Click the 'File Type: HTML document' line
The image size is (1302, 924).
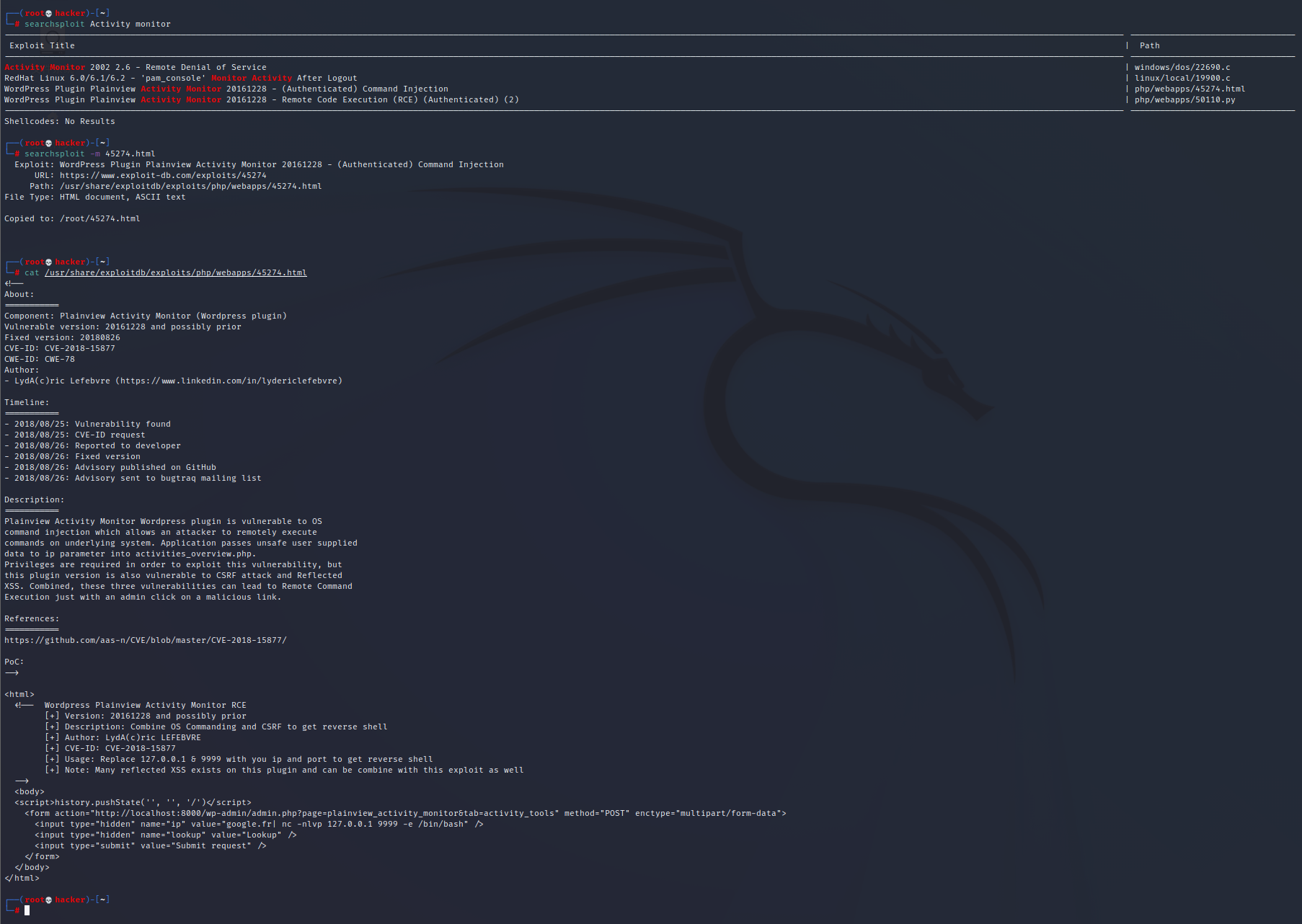point(95,197)
